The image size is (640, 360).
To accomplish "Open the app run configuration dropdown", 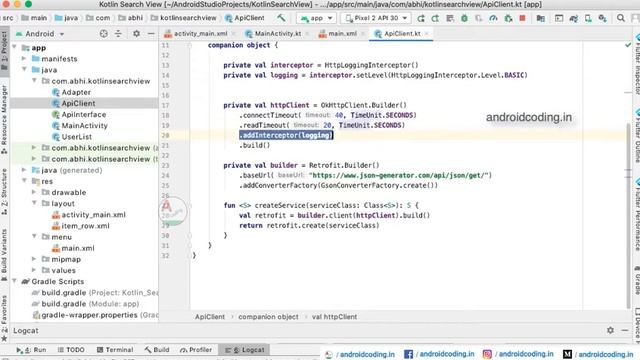I will click(x=316, y=18).
